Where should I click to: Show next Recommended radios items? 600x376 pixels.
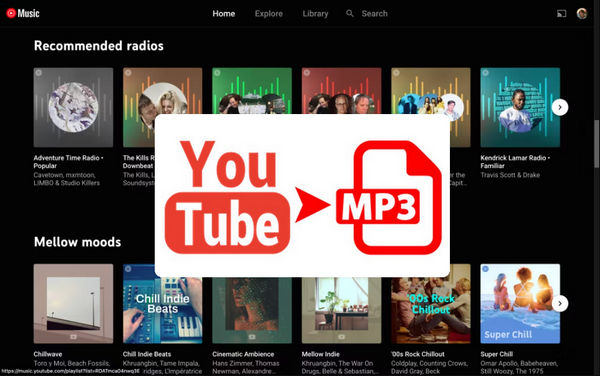click(x=560, y=107)
